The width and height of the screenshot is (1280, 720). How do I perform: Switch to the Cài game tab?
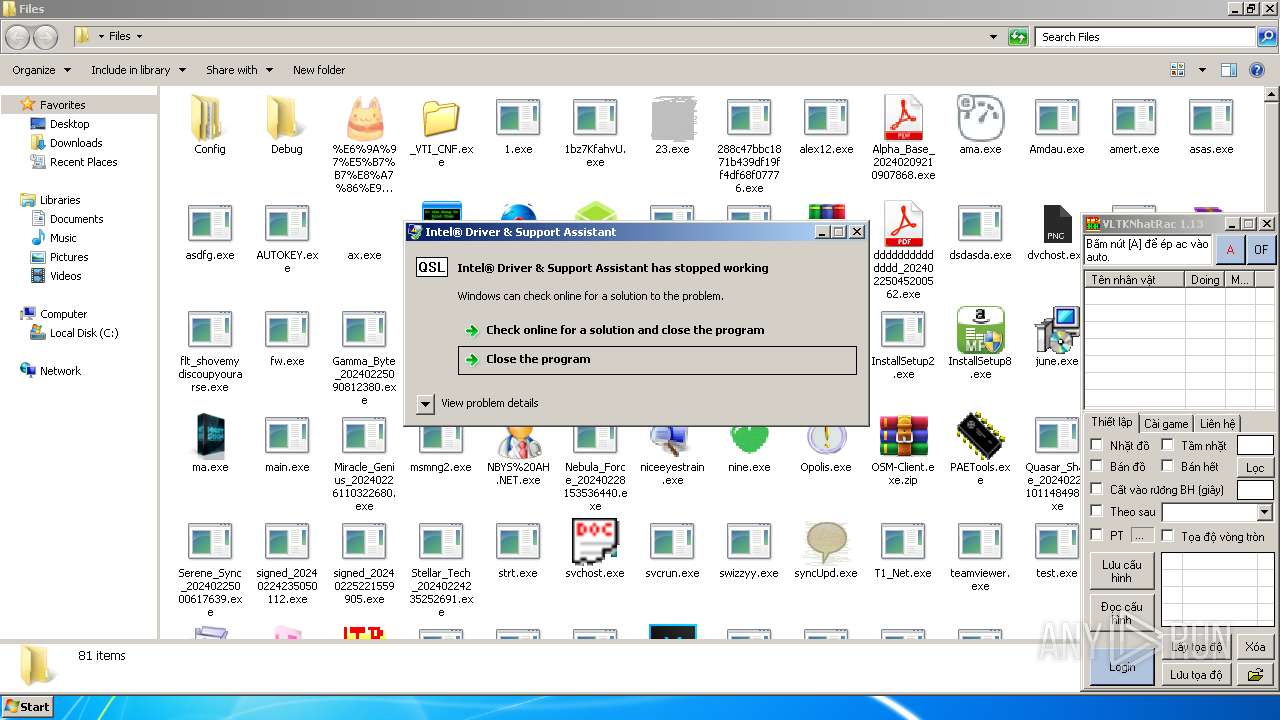click(1166, 424)
